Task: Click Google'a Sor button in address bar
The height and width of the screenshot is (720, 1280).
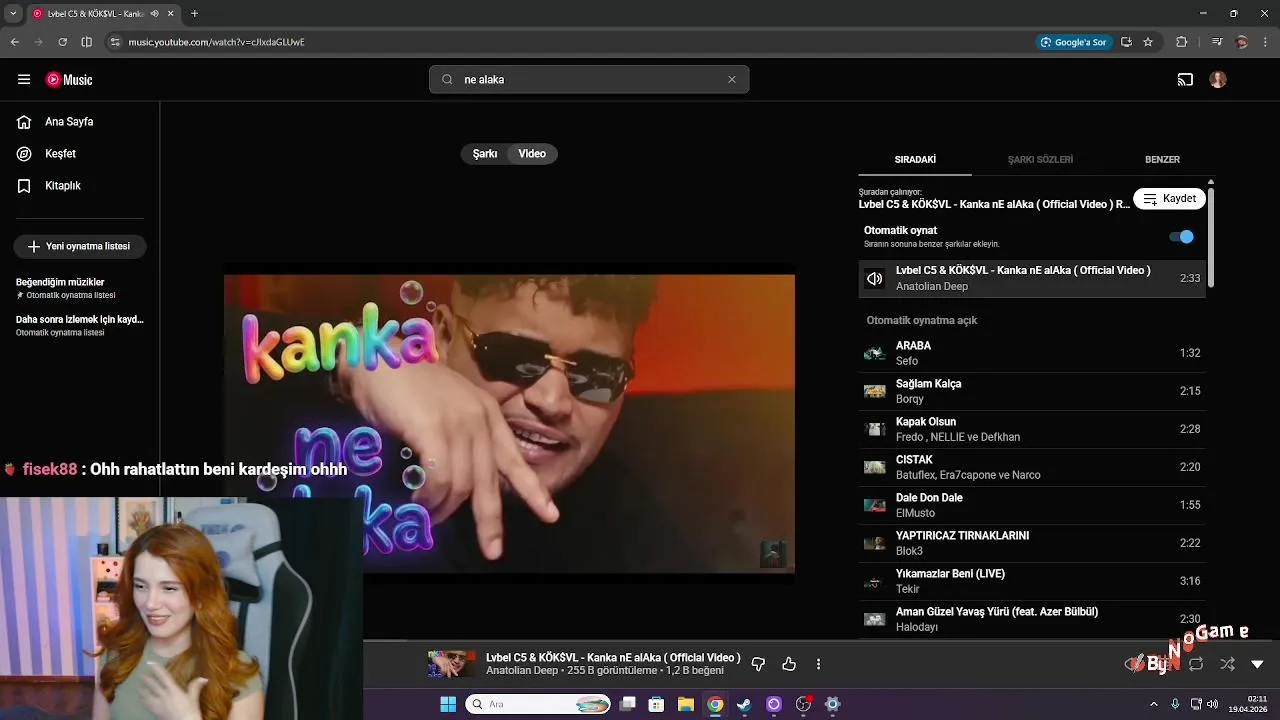Action: point(1074,42)
